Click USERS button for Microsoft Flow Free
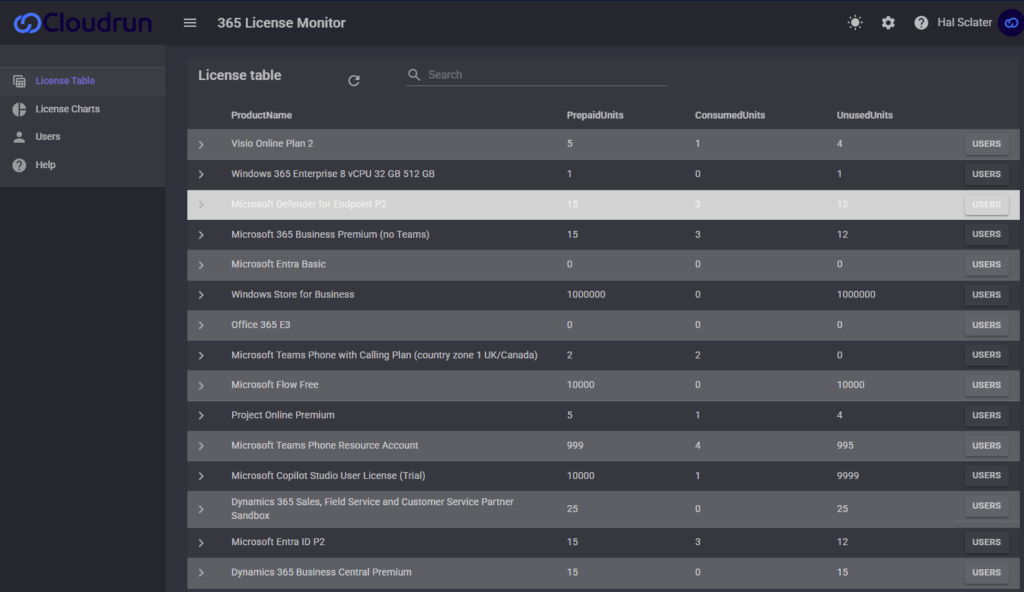1024x592 pixels. point(986,385)
